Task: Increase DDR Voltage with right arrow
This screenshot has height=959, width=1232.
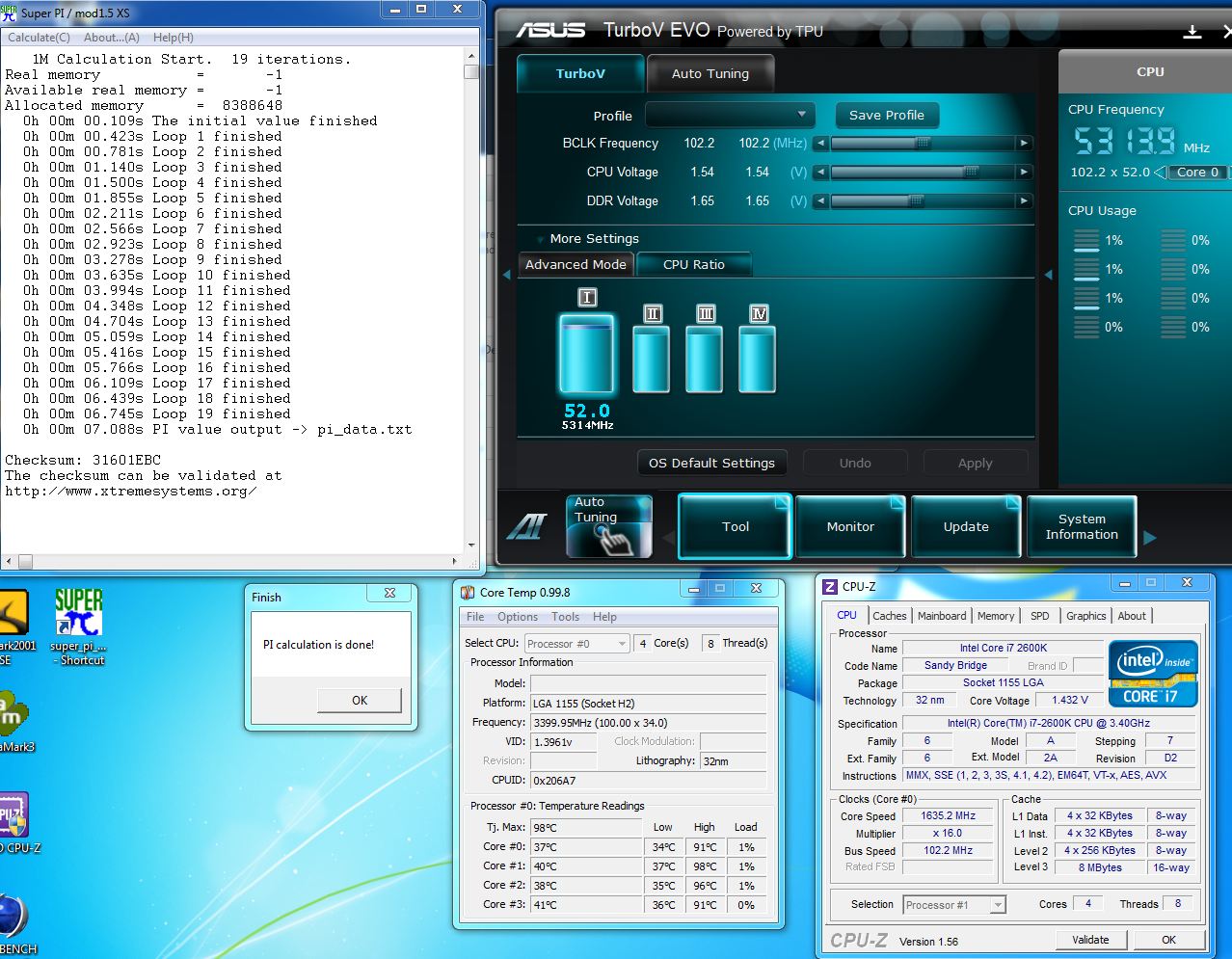Action: 1024,201
